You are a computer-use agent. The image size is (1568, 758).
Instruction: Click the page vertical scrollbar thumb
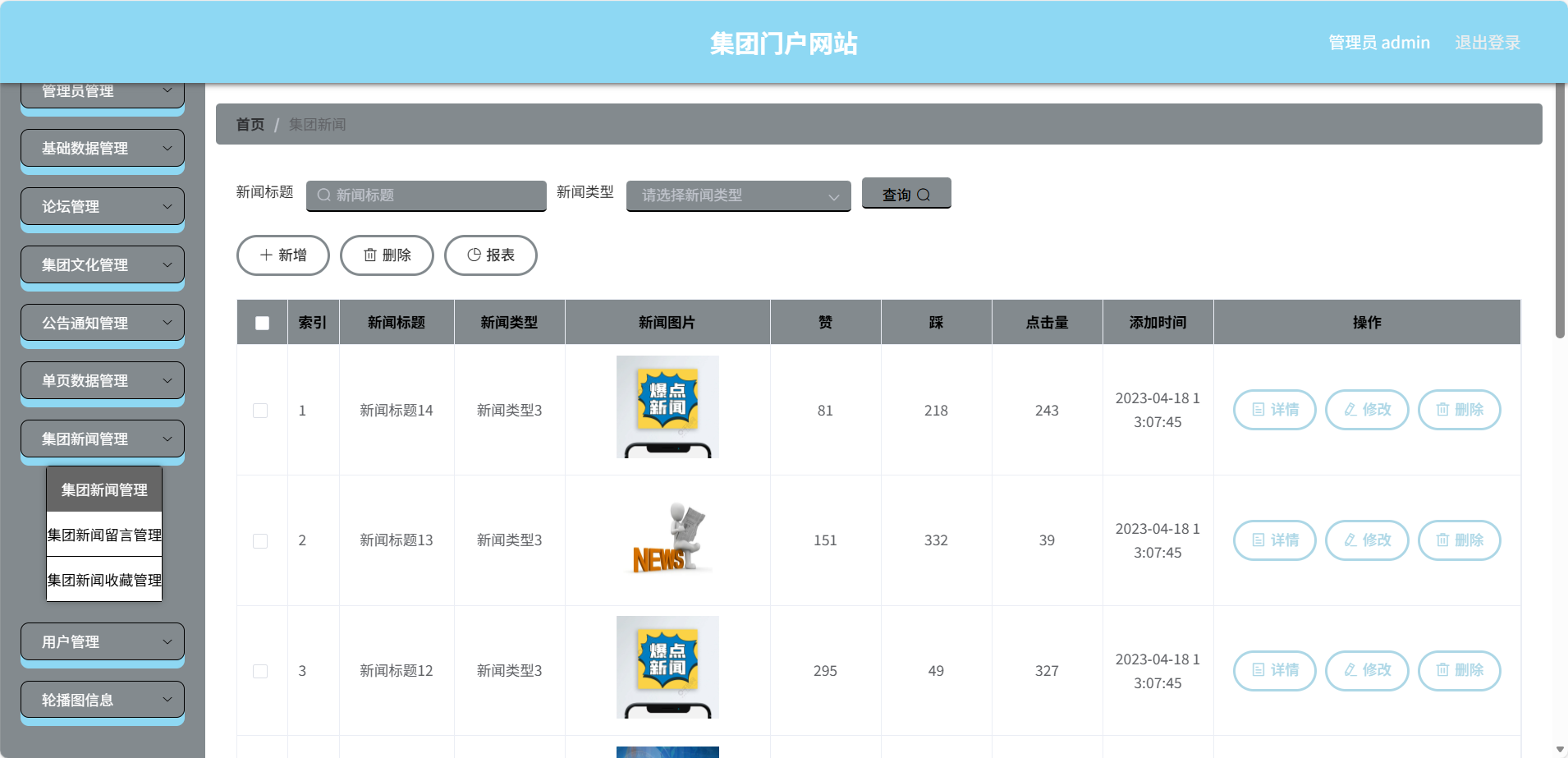[x=1561, y=210]
